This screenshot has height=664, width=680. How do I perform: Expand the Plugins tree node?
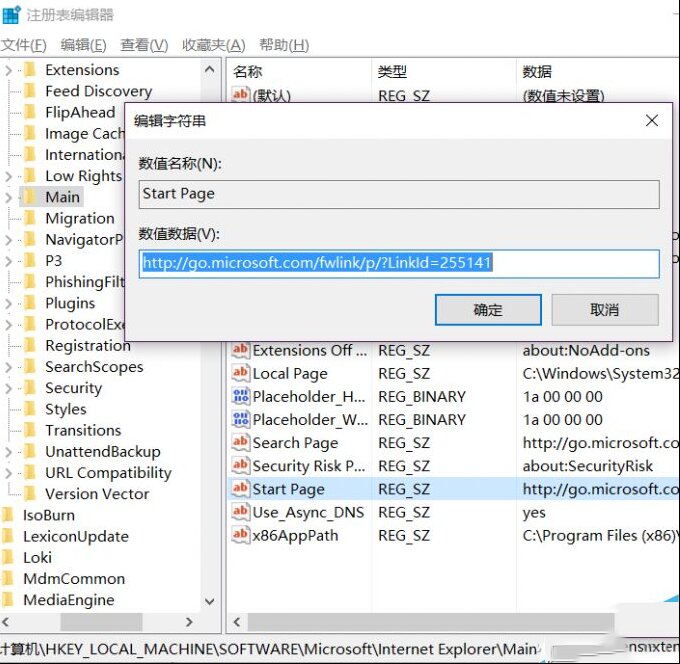click(x=8, y=304)
